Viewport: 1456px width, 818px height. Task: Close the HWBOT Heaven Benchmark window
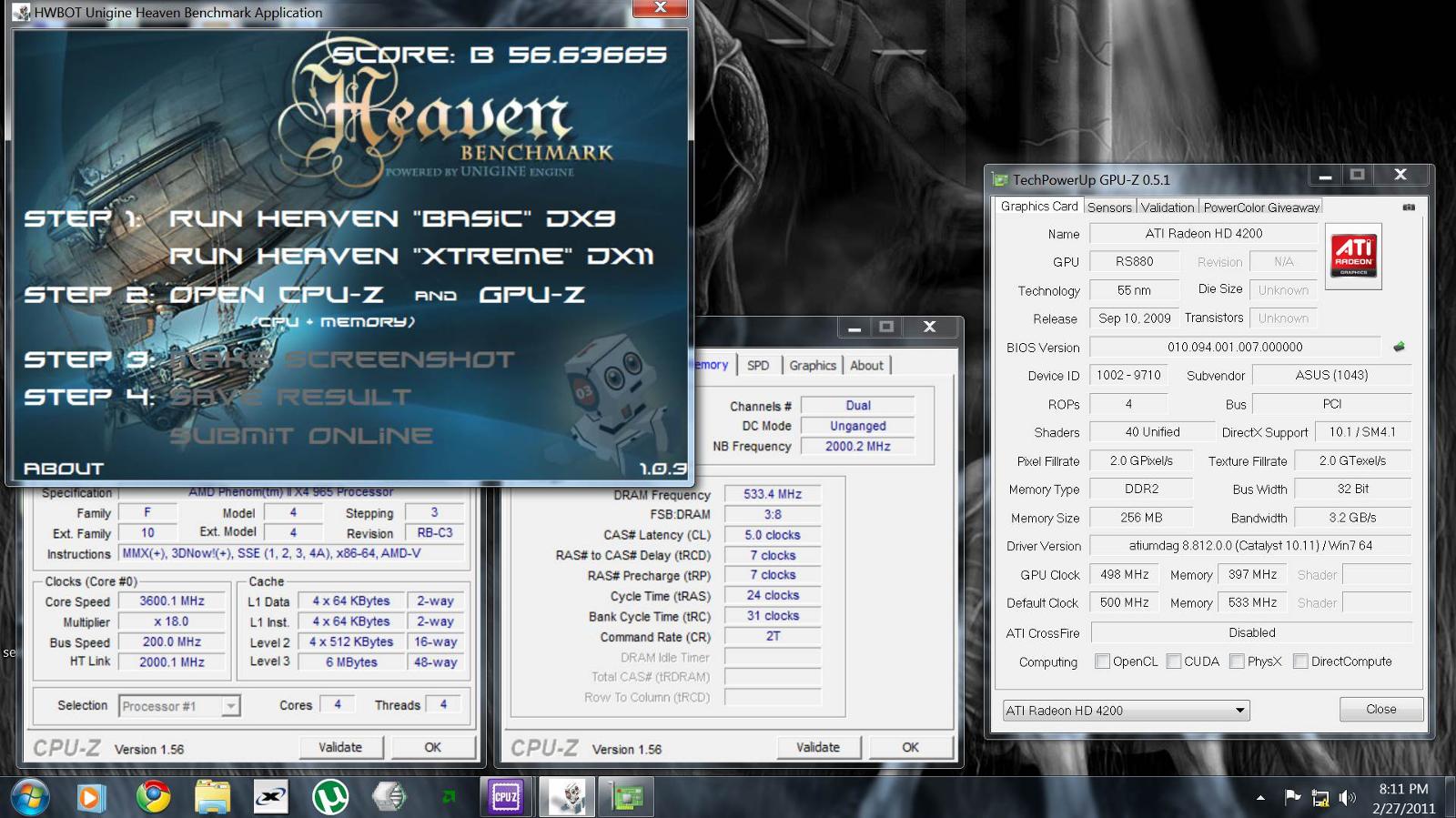click(x=661, y=8)
